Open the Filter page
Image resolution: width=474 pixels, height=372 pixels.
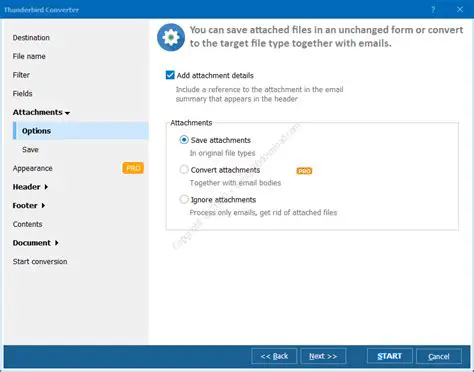click(21, 75)
